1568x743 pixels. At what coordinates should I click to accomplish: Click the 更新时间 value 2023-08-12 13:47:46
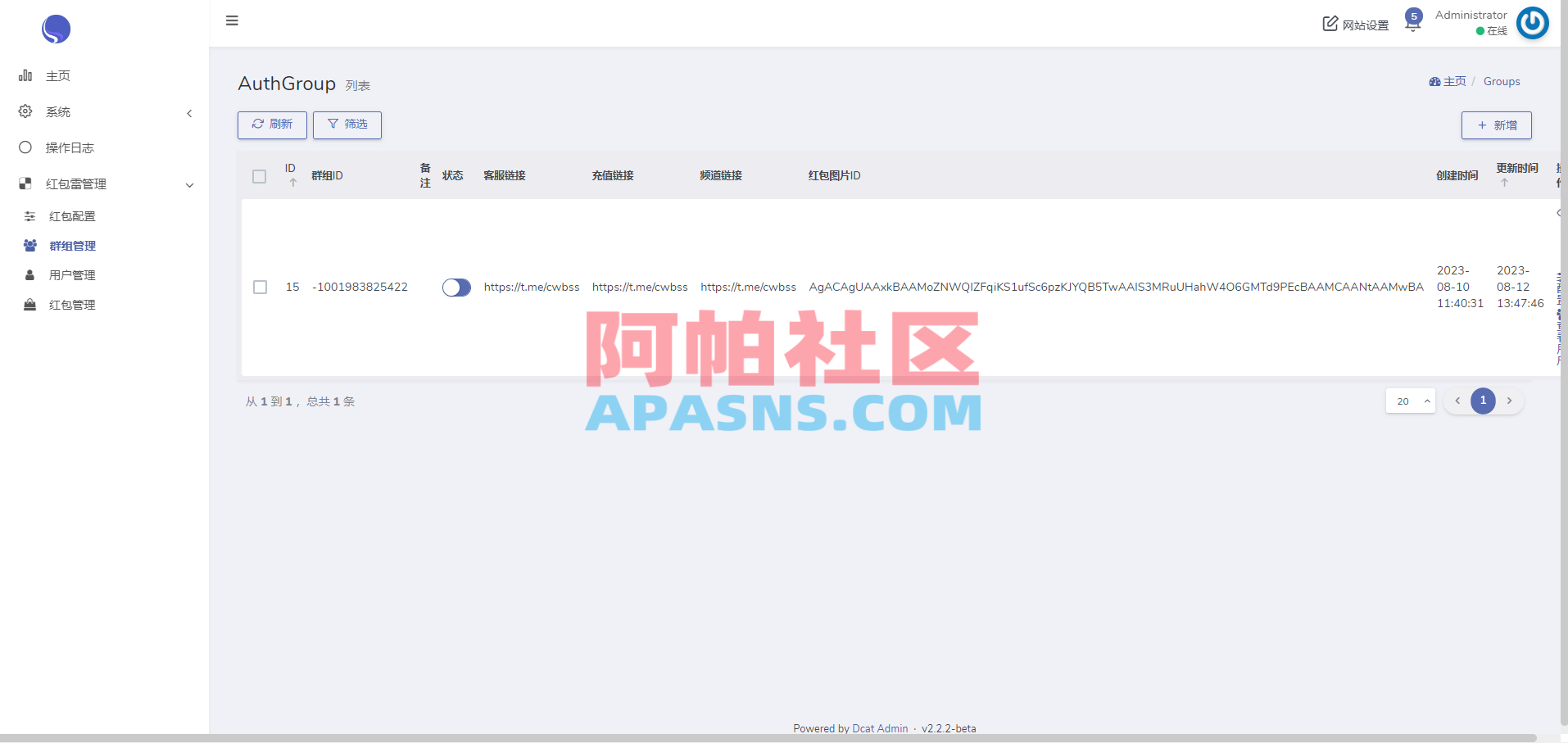pos(1520,287)
